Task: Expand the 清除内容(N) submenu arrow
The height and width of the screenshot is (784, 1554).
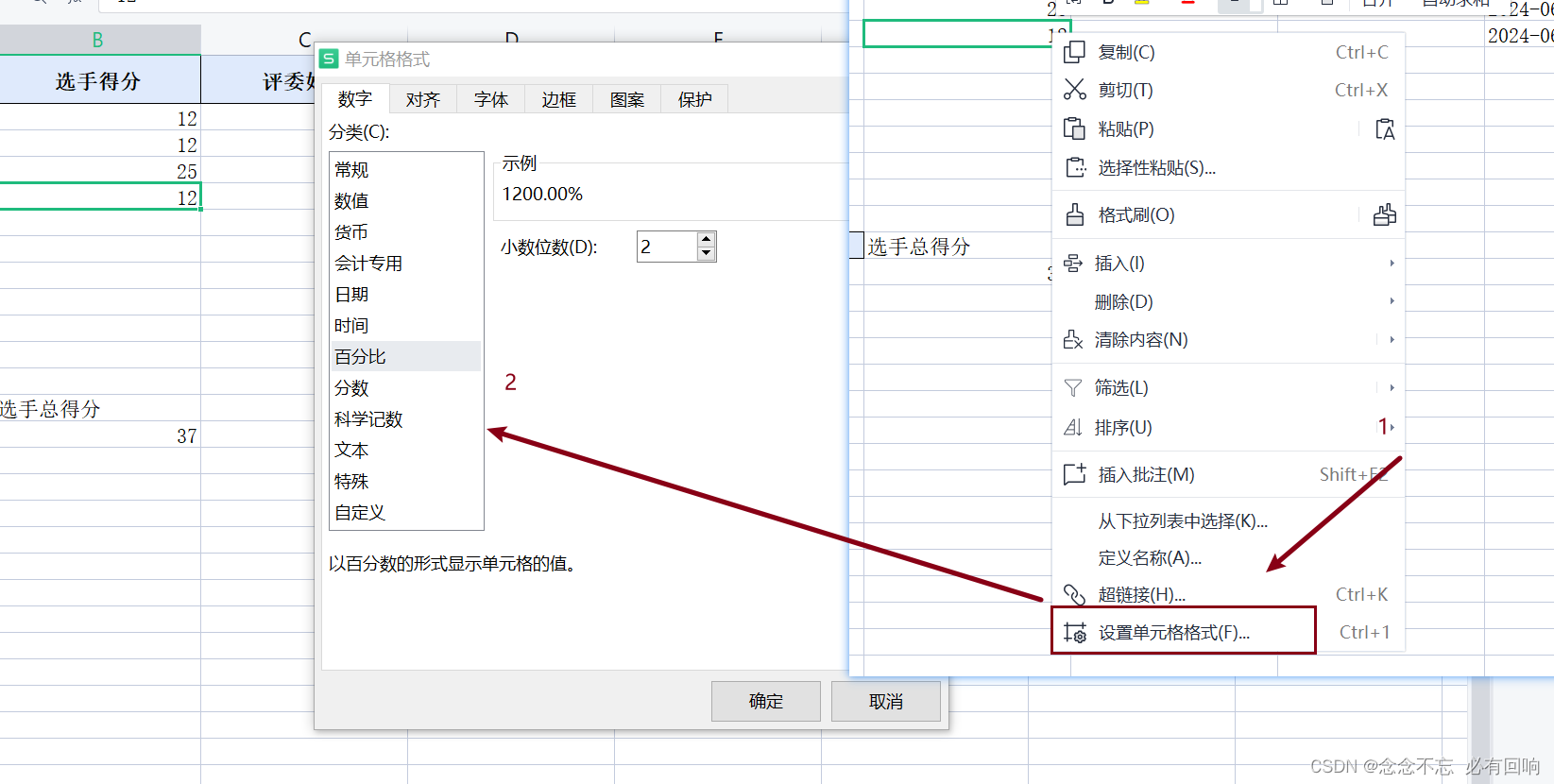Action: coord(1392,339)
